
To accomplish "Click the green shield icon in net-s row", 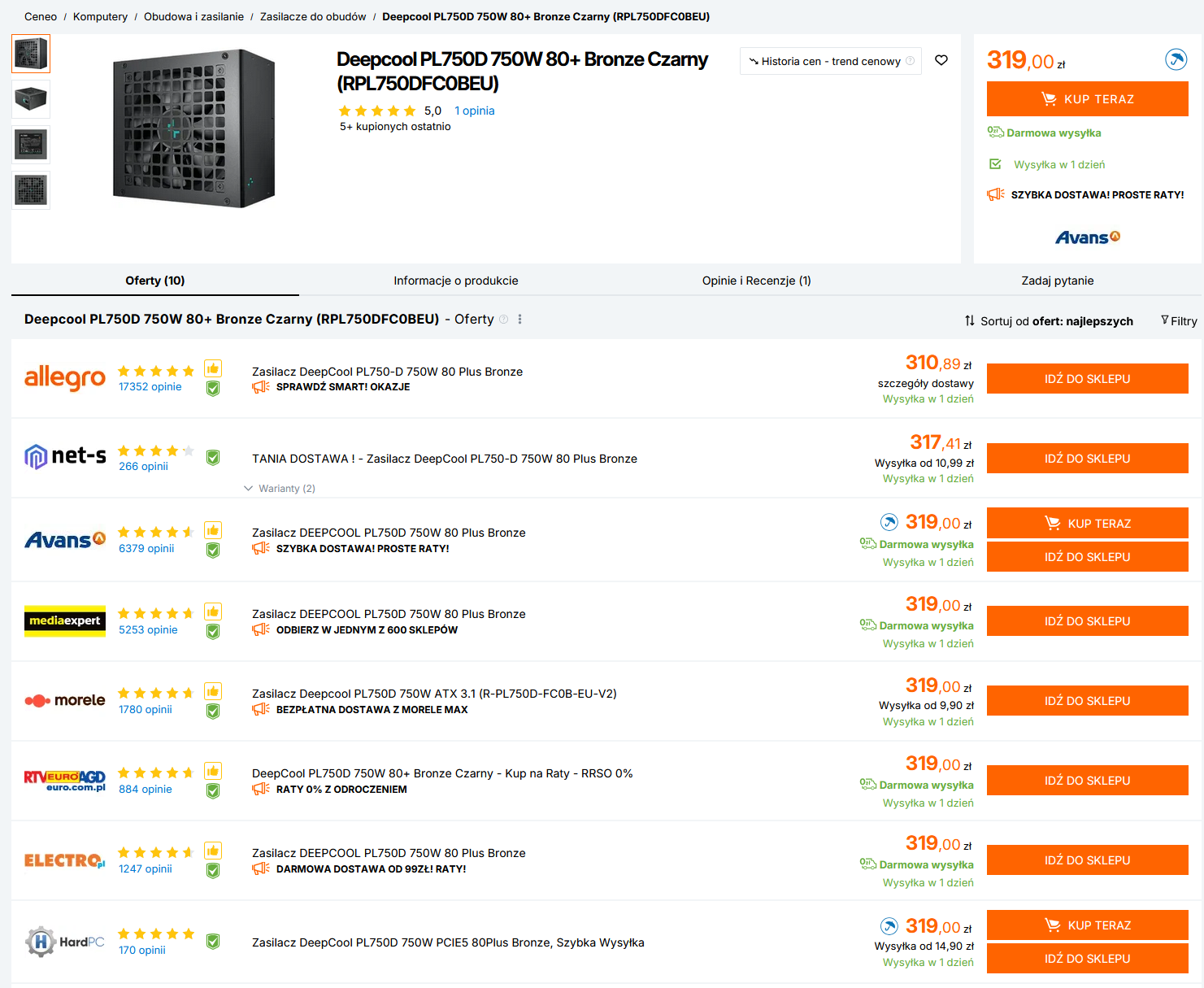I will [213, 458].
